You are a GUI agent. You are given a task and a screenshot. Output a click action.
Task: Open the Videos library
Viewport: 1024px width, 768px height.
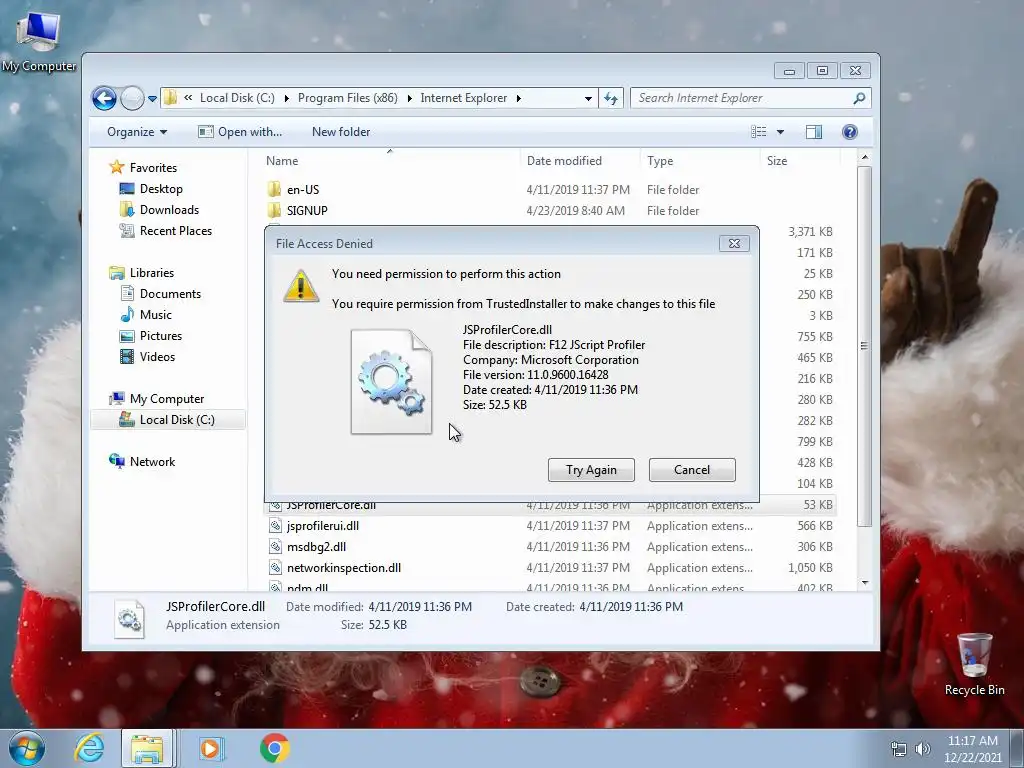click(157, 357)
